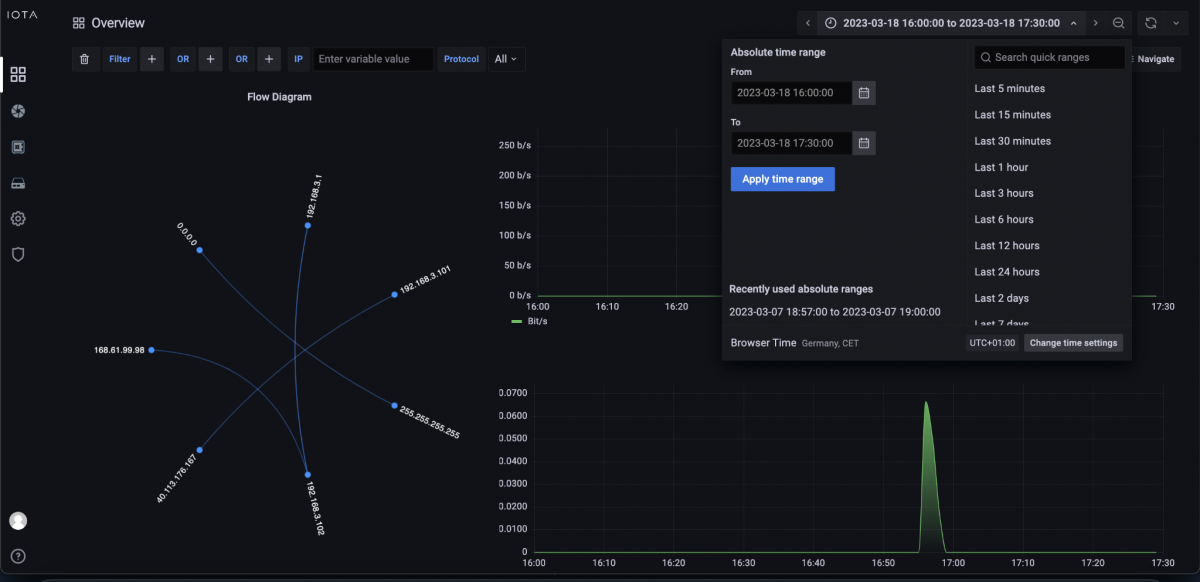This screenshot has height=582, width=1200.
Task: Click Change time settings button
Action: pyautogui.click(x=1073, y=343)
